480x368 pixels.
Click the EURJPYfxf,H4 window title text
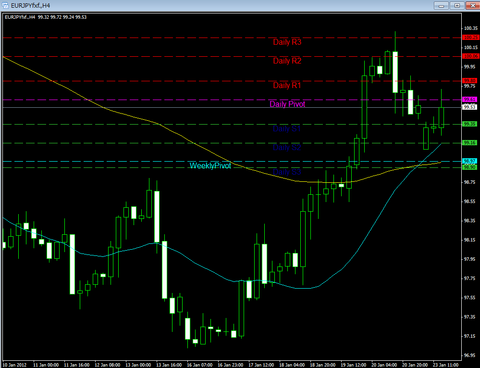point(30,6)
